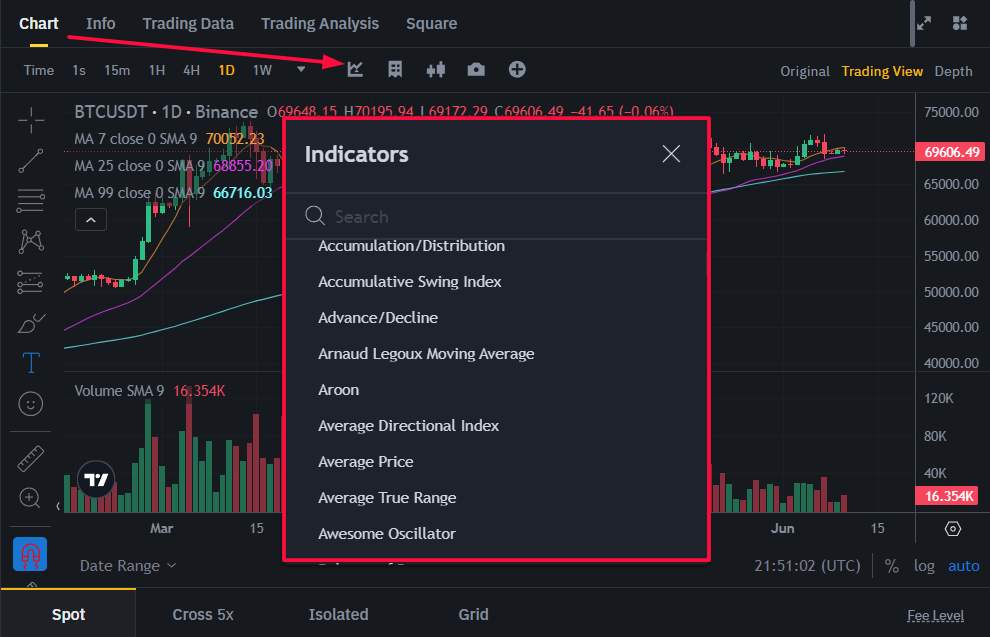
Task: Toggle percent scale mode
Action: coord(892,566)
